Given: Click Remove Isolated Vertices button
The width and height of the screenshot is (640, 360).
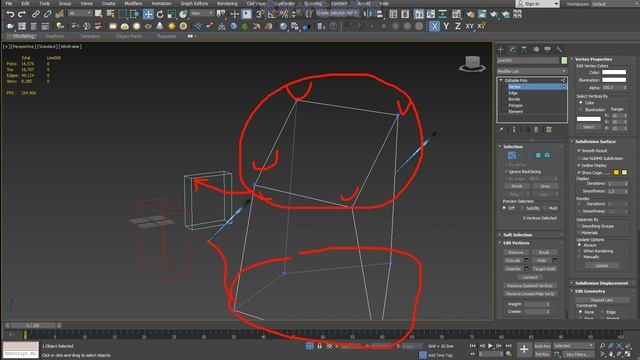Looking at the screenshot, I should [530, 286].
